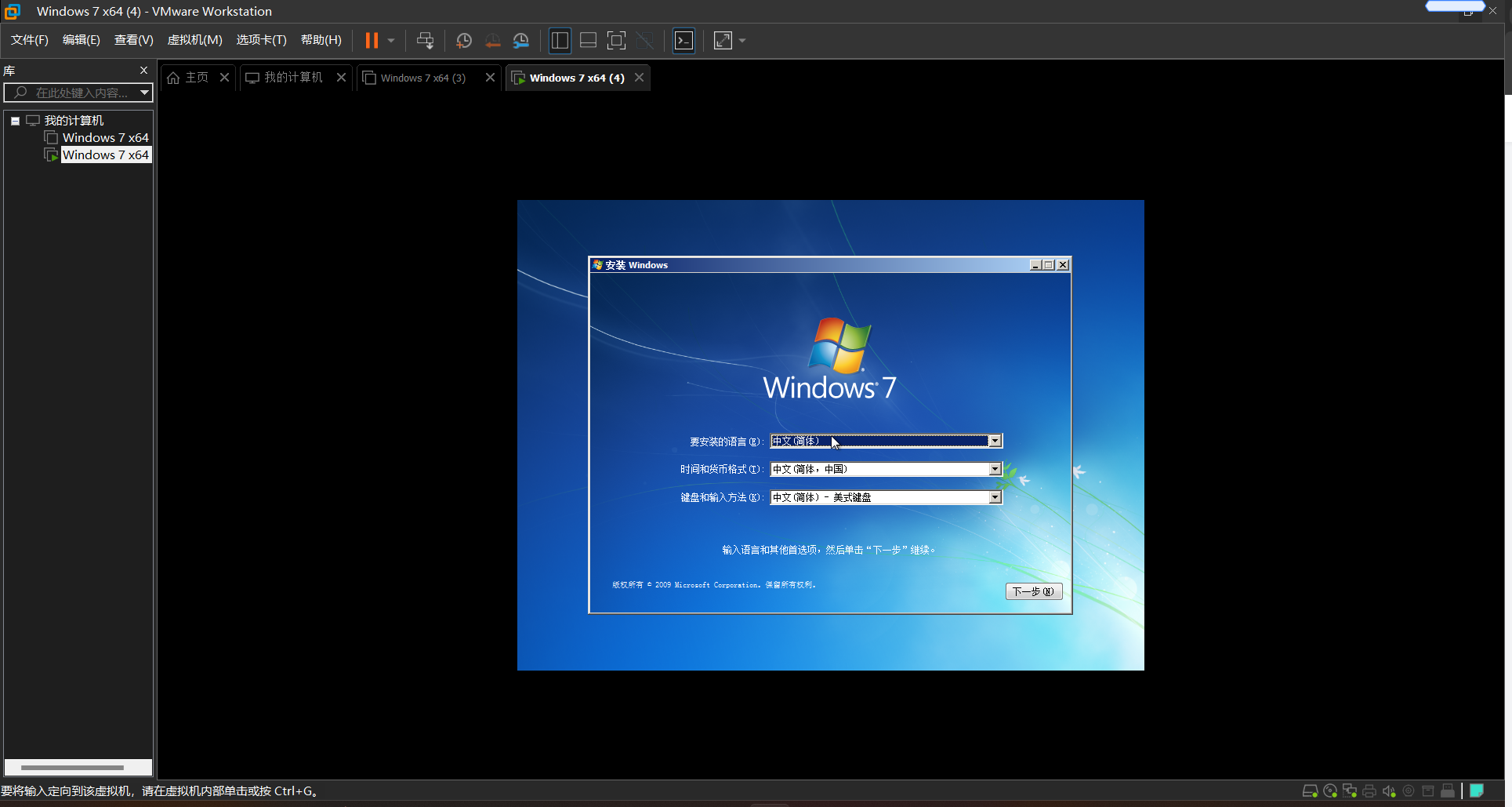Click the library panel horizontal scrollbar

coord(72,767)
